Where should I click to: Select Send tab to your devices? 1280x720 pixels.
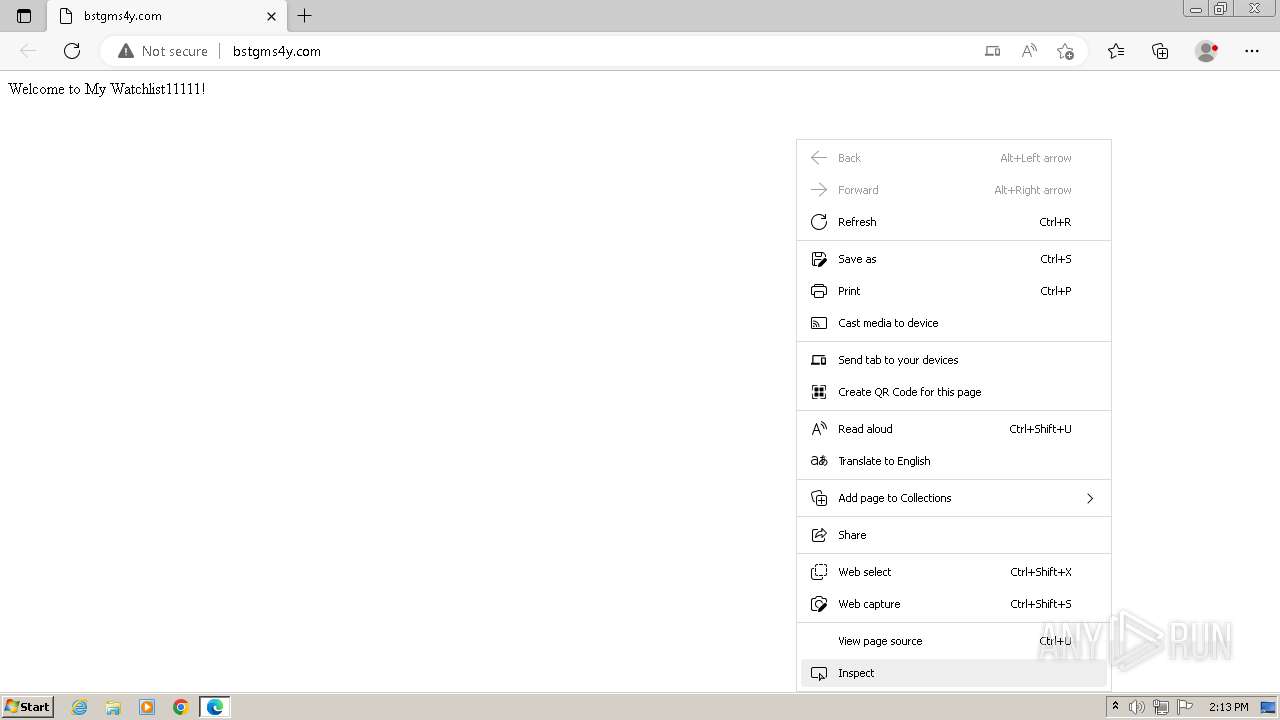pyautogui.click(x=954, y=360)
